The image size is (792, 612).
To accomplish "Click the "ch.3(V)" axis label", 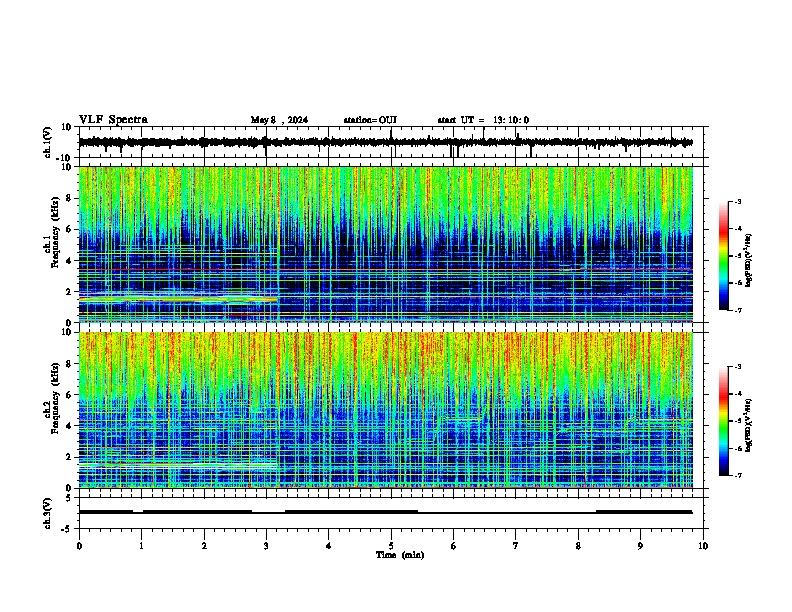I will click(x=47, y=513).
